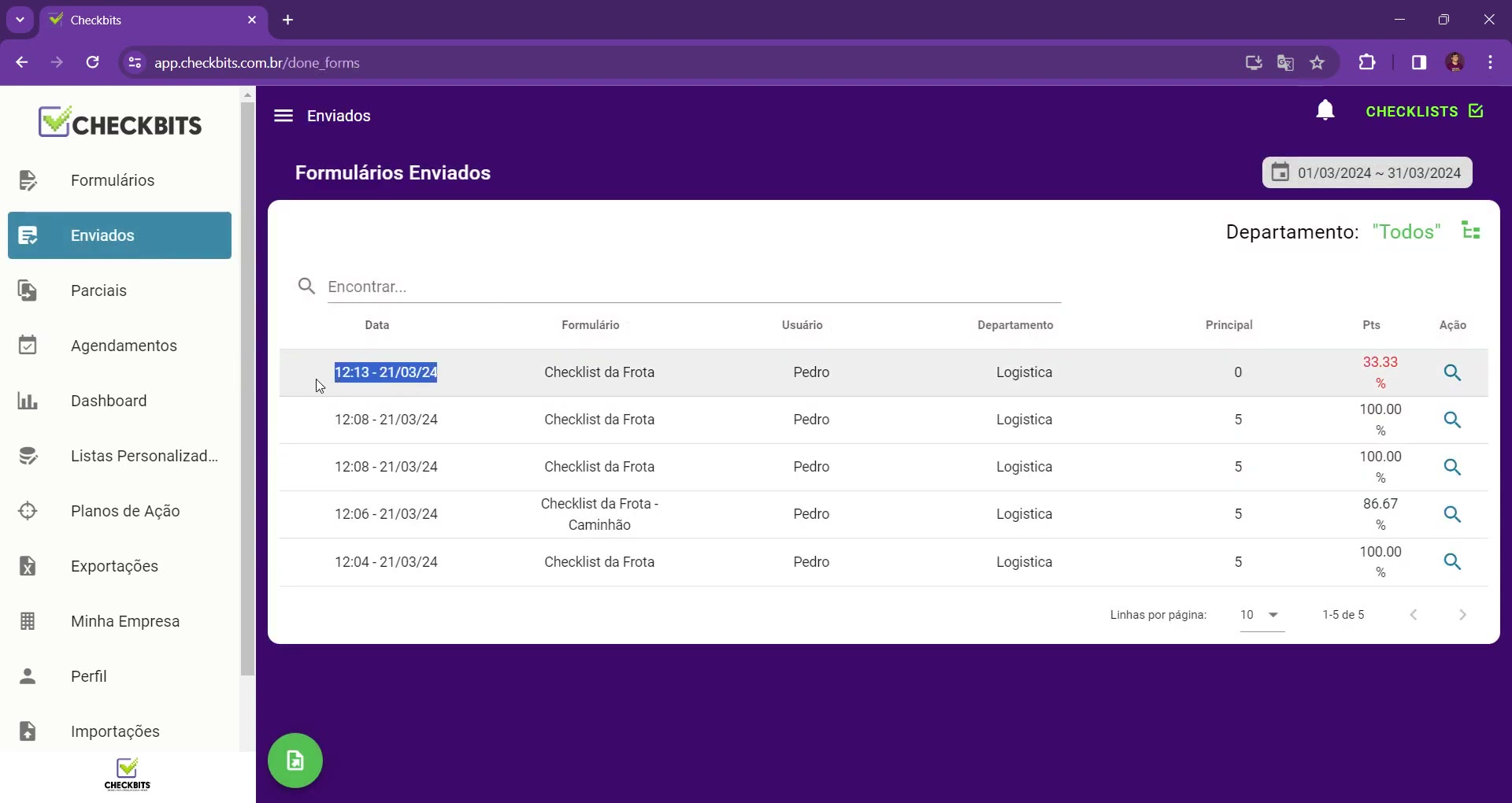Go to the previous page of results
The width and height of the screenshot is (1512, 803).
[1414, 615]
